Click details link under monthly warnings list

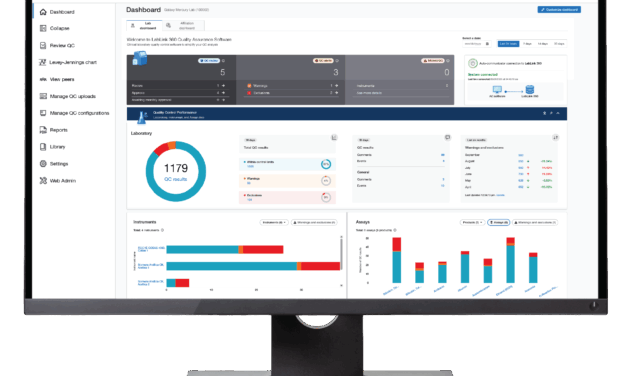point(500,195)
